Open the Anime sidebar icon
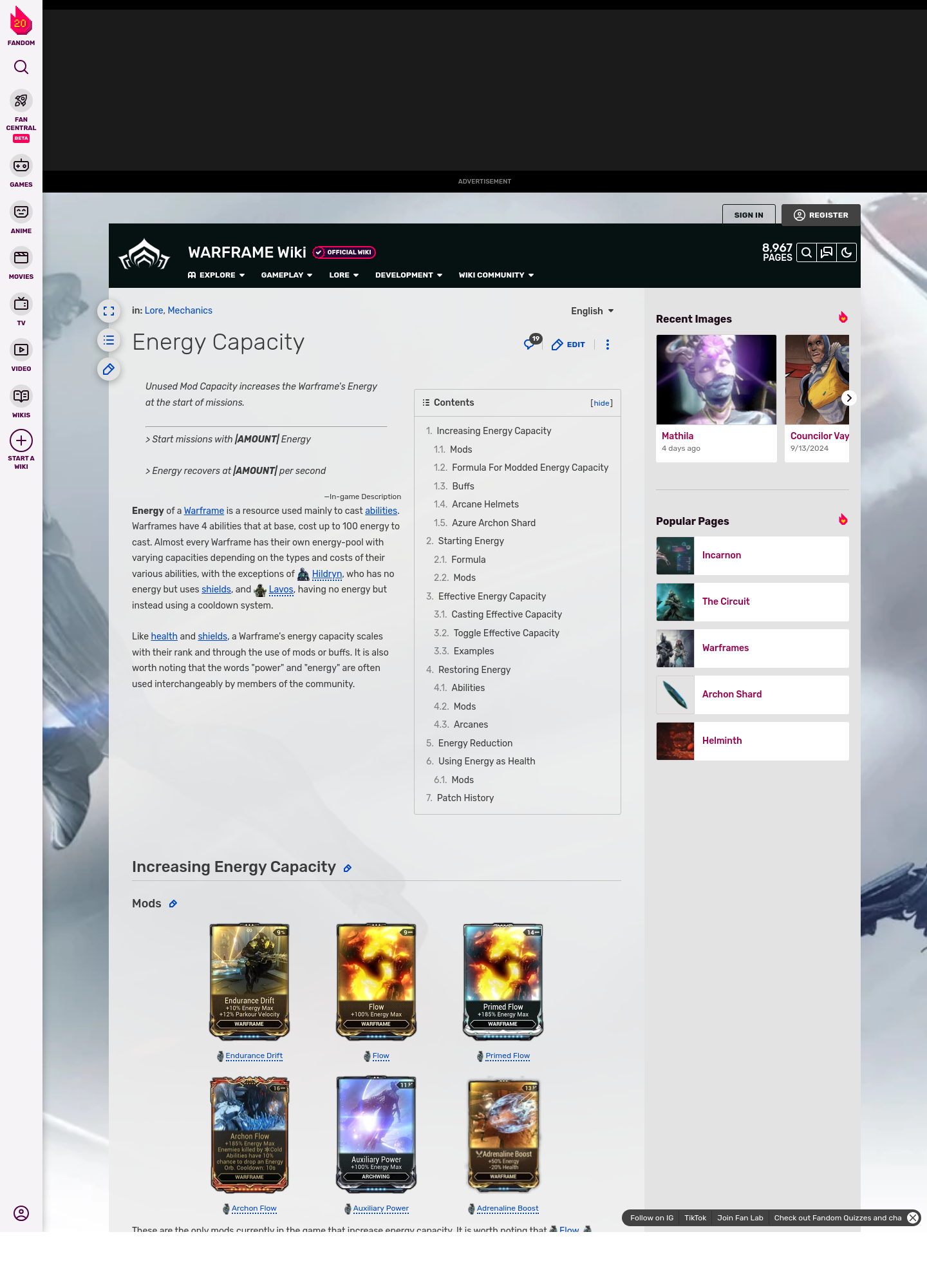 coord(21,212)
